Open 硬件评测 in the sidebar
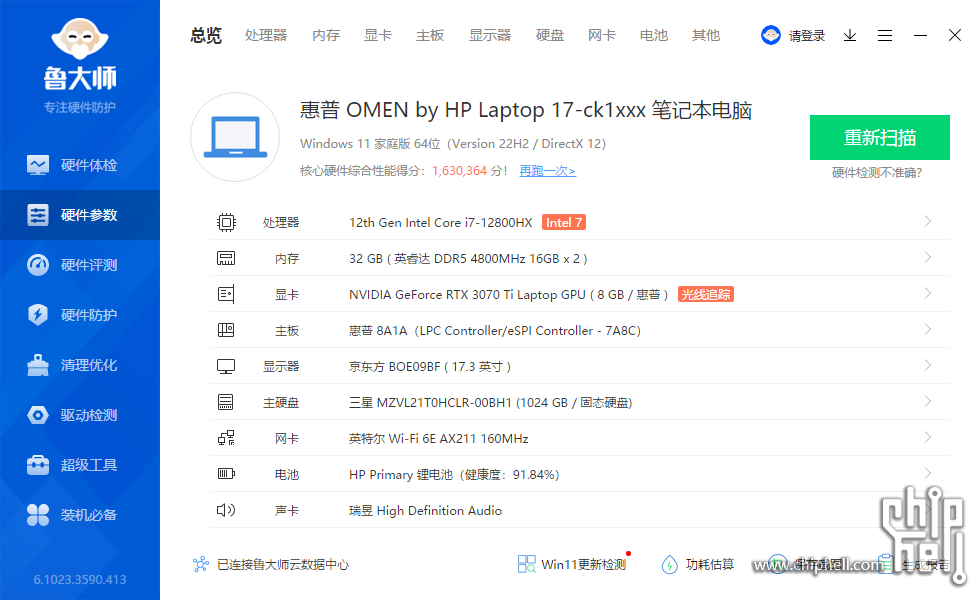The height and width of the screenshot is (600, 980). [80, 265]
